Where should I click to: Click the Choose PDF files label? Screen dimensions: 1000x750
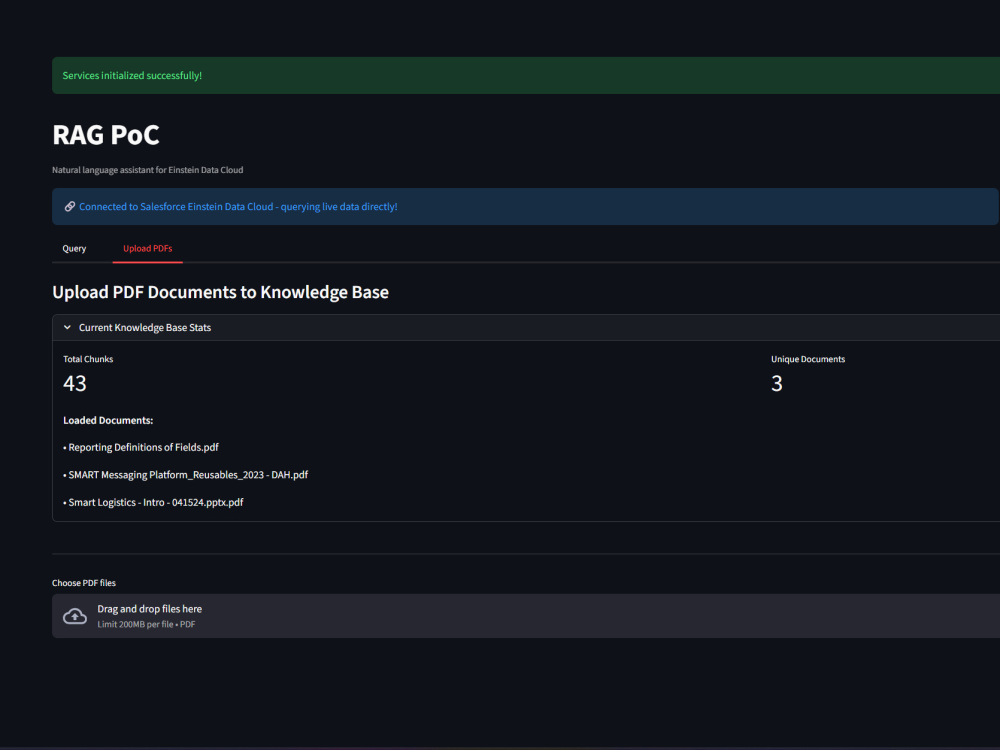84,583
